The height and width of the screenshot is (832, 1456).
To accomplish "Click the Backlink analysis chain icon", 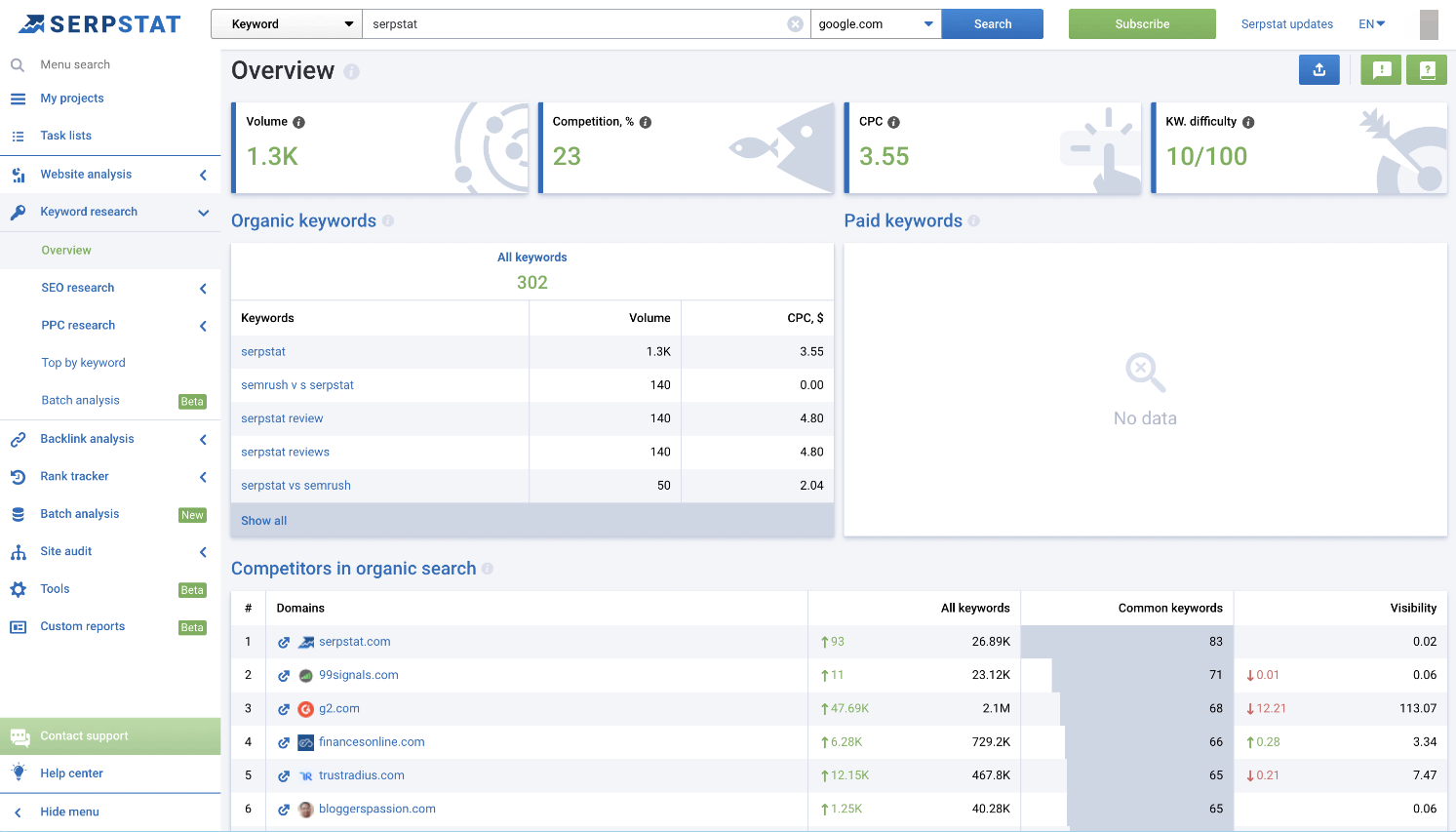I will 19,440.
